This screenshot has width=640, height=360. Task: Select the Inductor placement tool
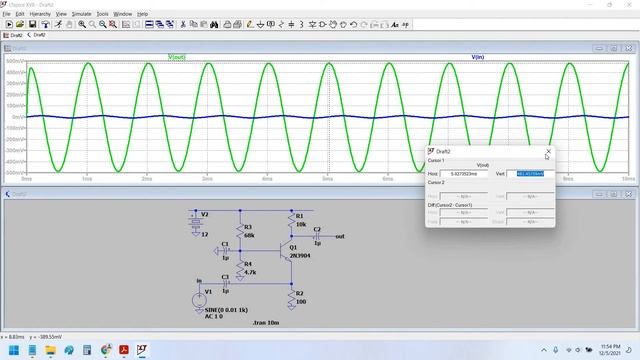(x=302, y=24)
